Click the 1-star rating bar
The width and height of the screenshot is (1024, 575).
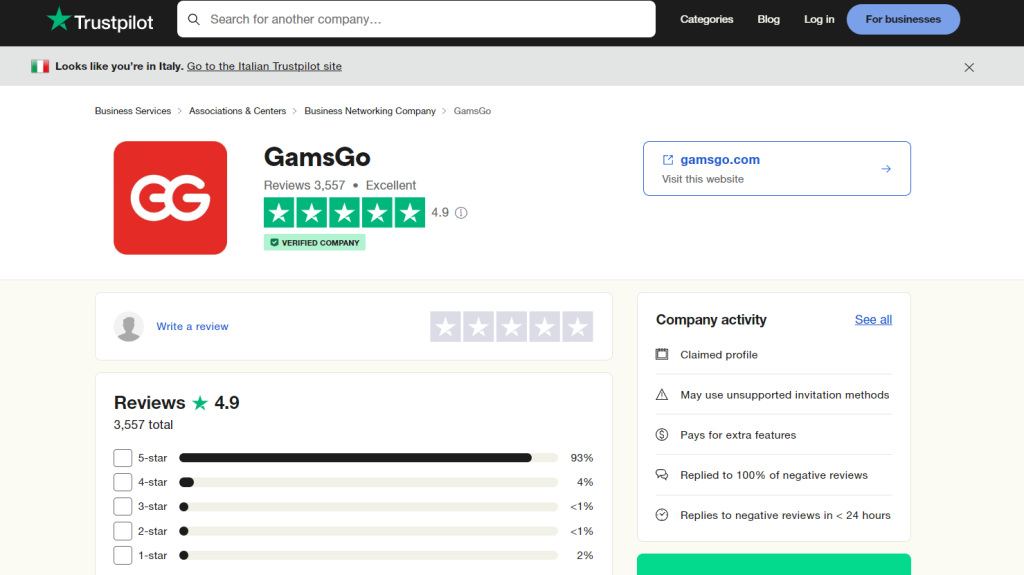tap(368, 555)
